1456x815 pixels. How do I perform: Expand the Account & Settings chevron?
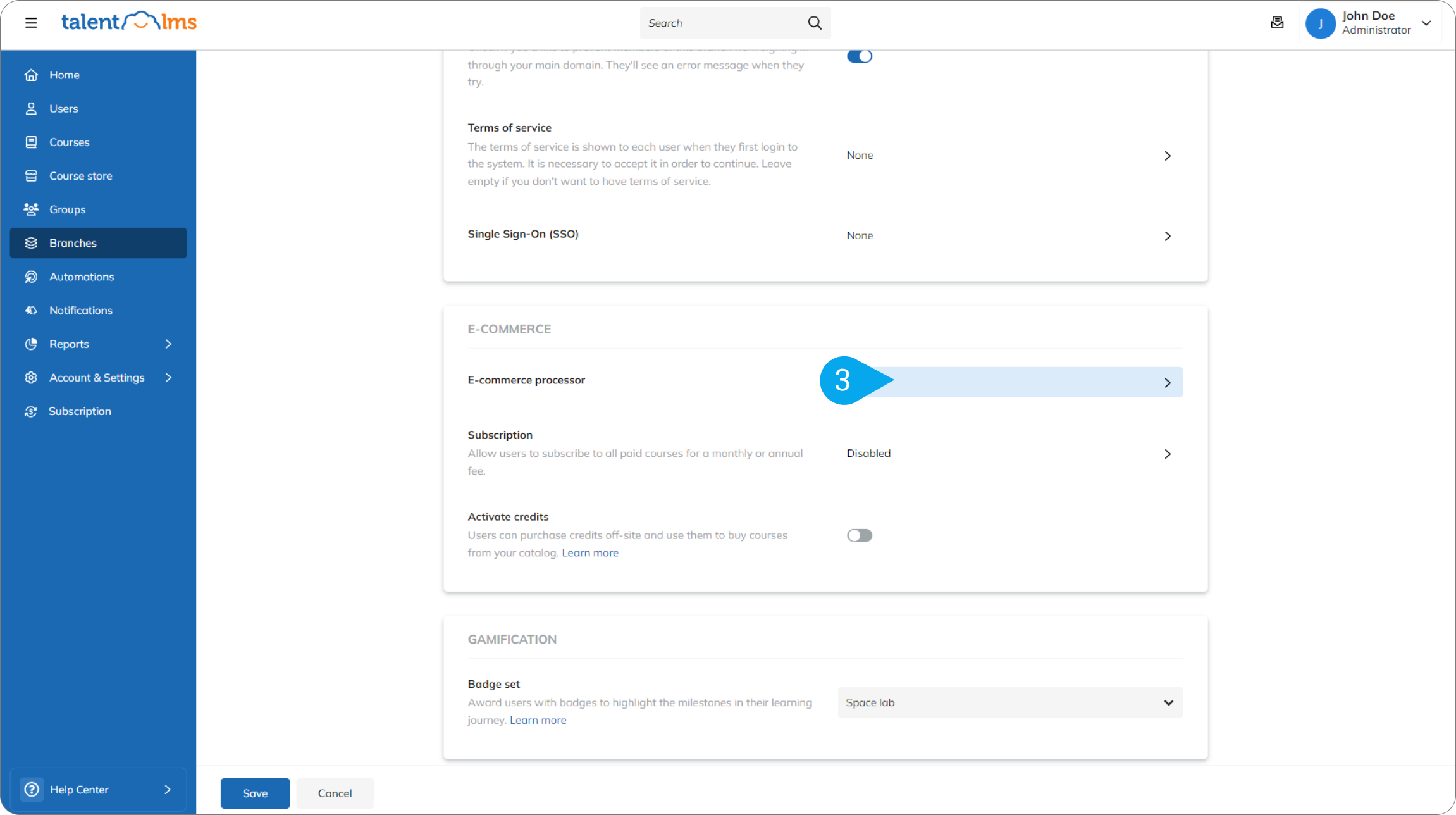click(168, 377)
